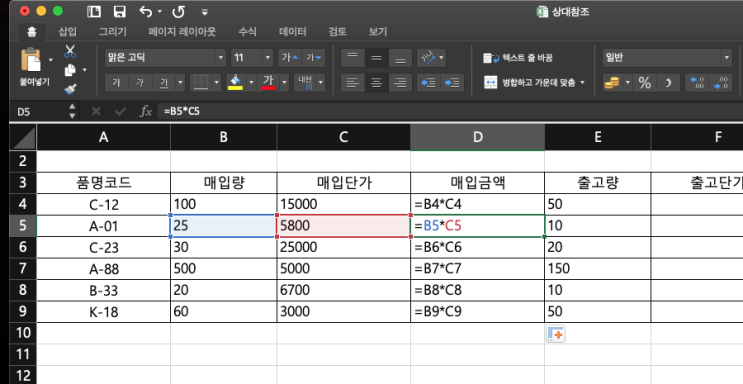Toggle align text right
743x384 pixels.
[400, 83]
